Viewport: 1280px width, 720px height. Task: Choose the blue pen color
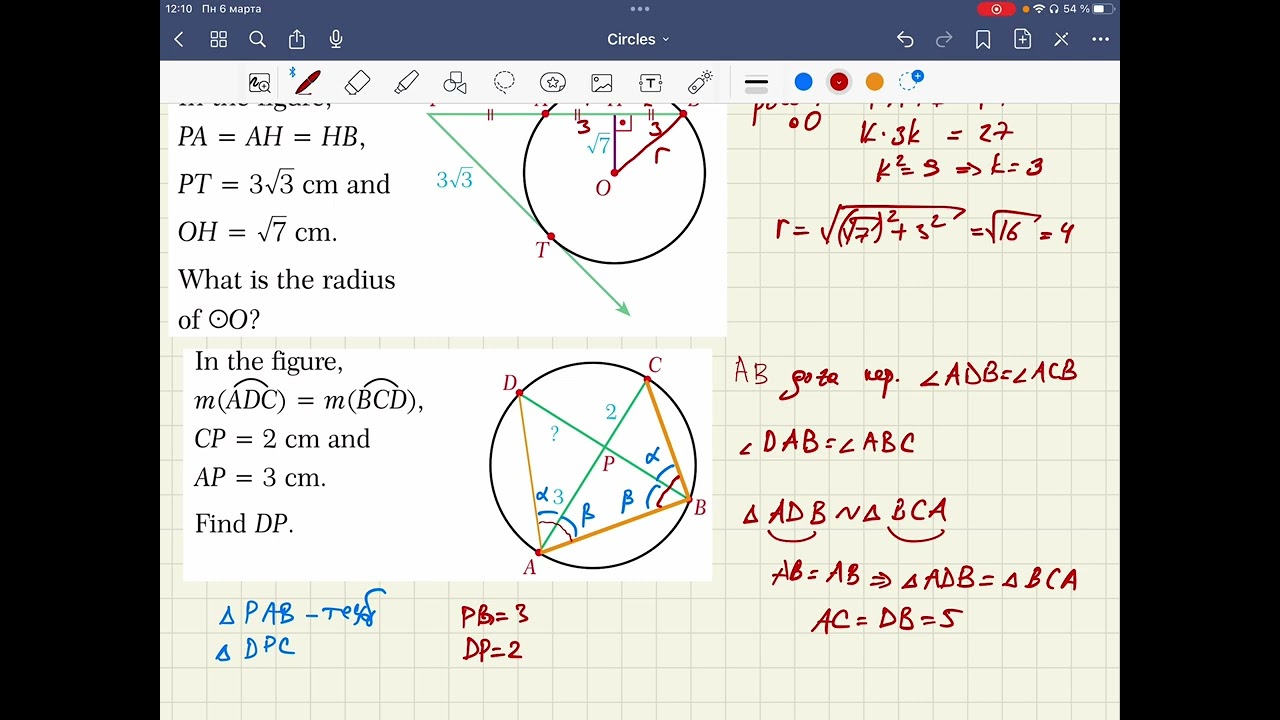click(803, 82)
